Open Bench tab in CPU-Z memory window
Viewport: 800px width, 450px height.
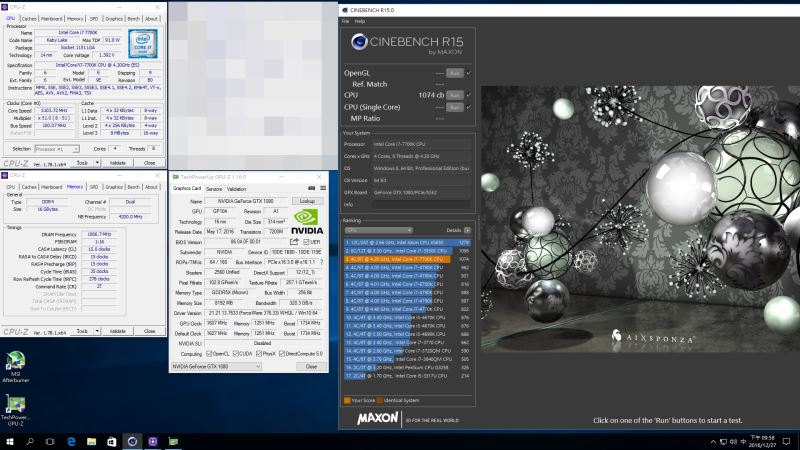pos(134,187)
